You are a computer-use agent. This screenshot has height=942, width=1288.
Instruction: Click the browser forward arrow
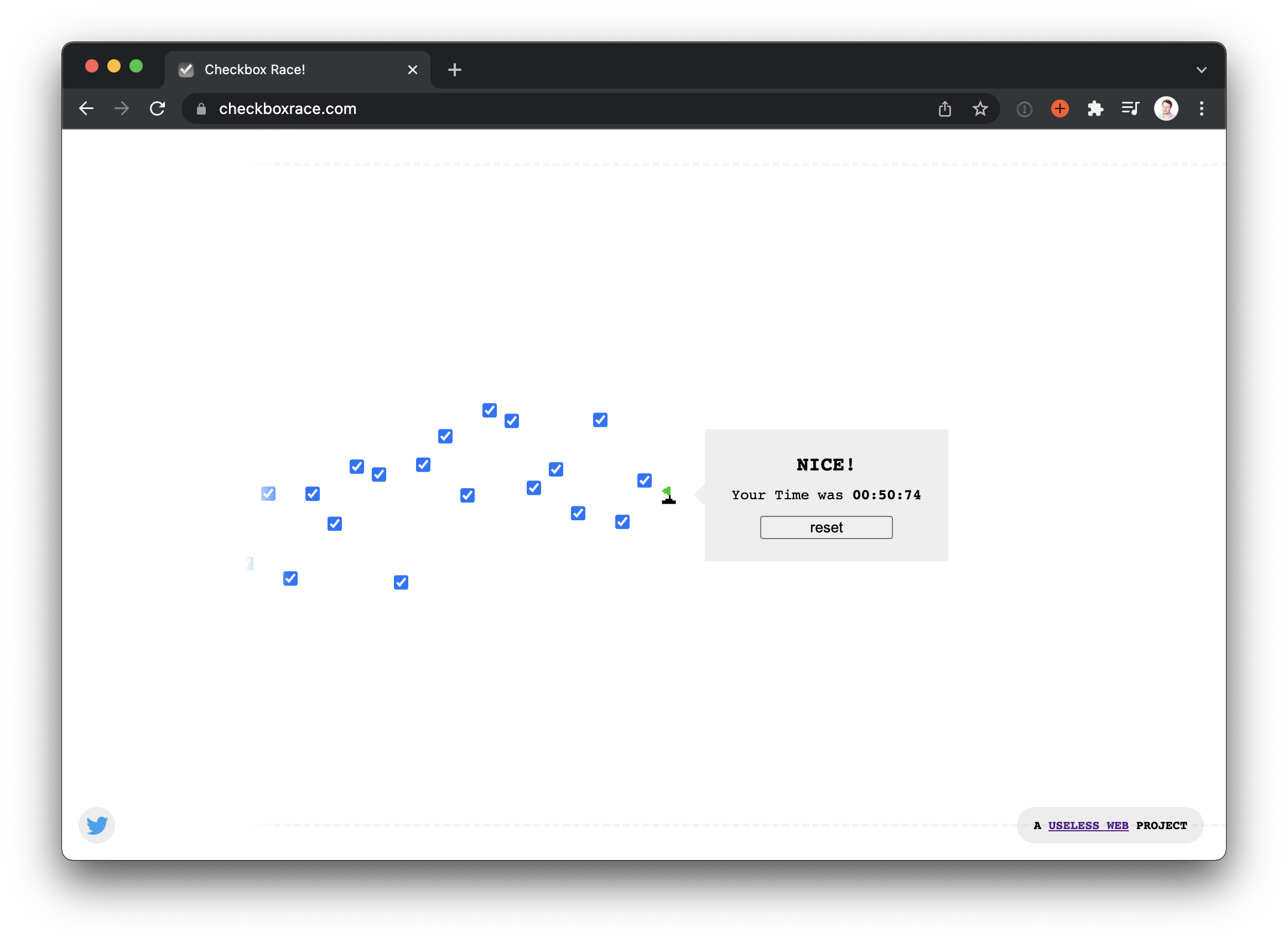tap(121, 108)
